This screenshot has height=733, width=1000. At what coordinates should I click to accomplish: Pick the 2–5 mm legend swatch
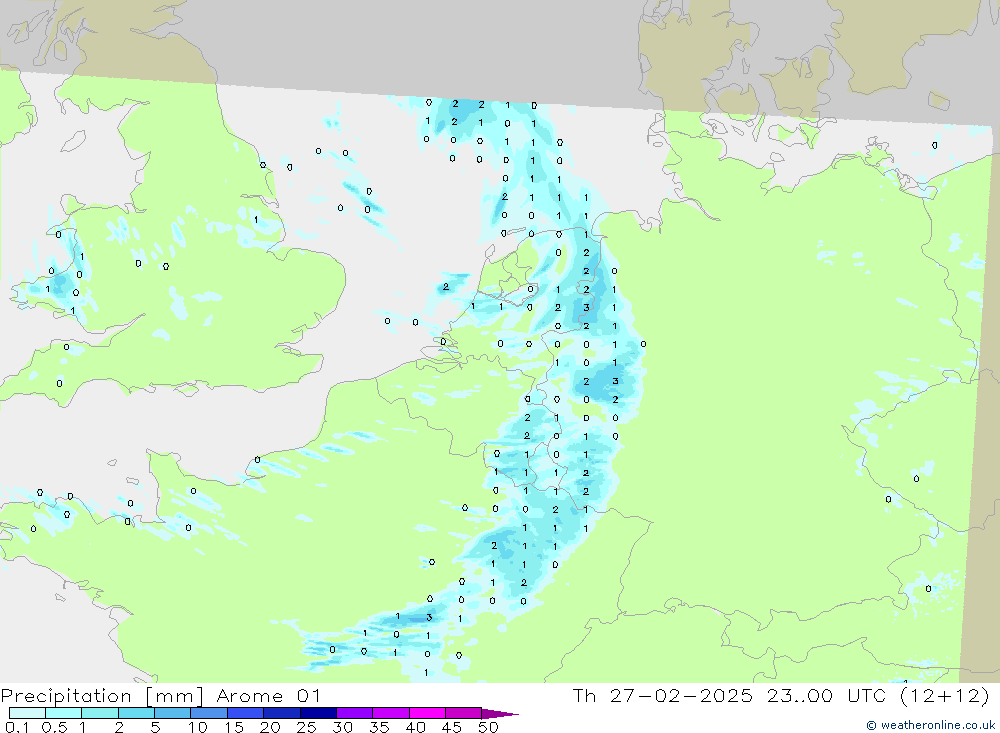[136, 713]
